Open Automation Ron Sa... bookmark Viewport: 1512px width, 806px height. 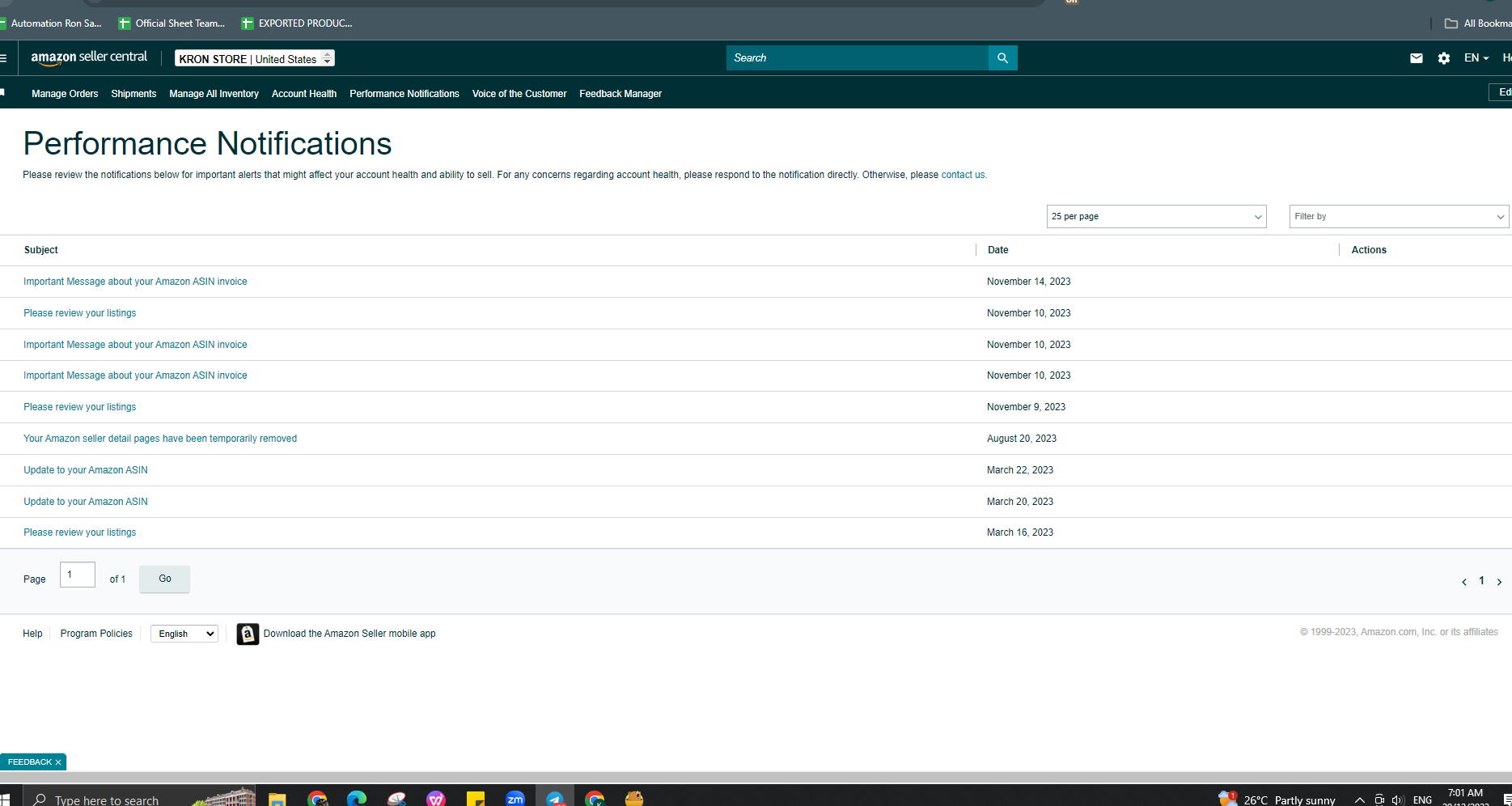[x=51, y=23]
